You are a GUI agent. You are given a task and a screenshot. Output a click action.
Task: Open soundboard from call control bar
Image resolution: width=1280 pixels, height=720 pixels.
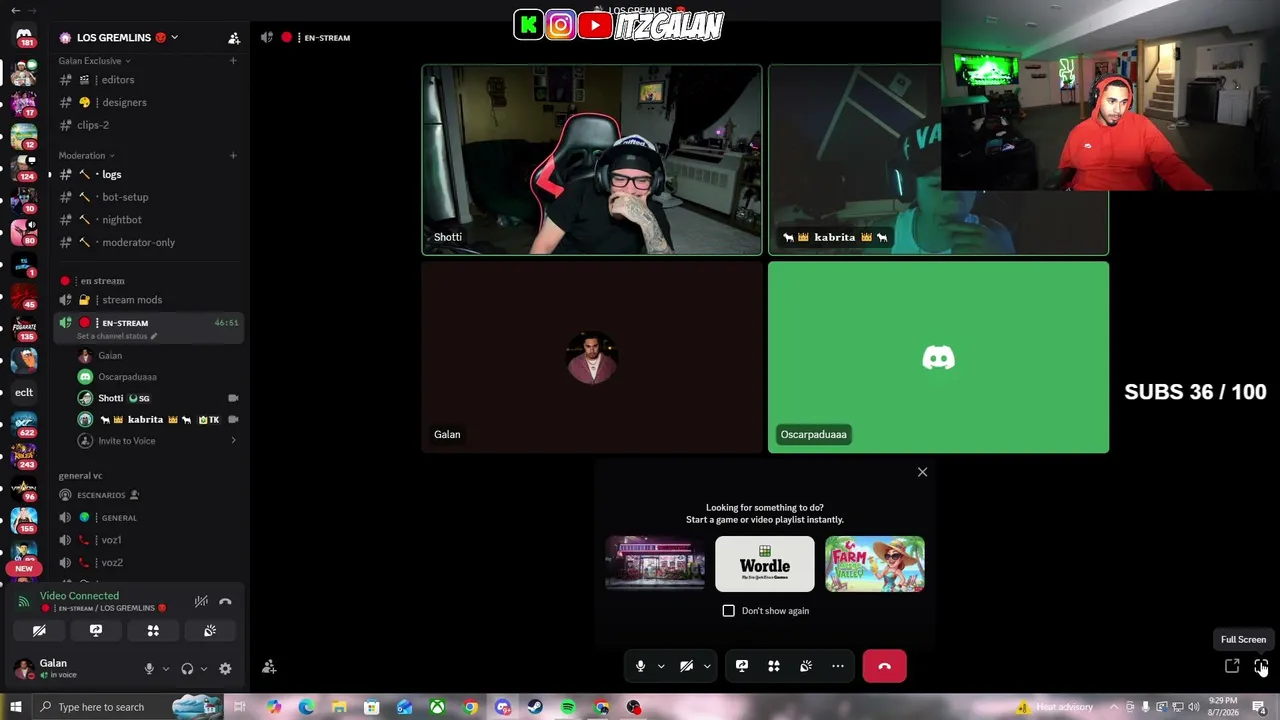point(806,666)
